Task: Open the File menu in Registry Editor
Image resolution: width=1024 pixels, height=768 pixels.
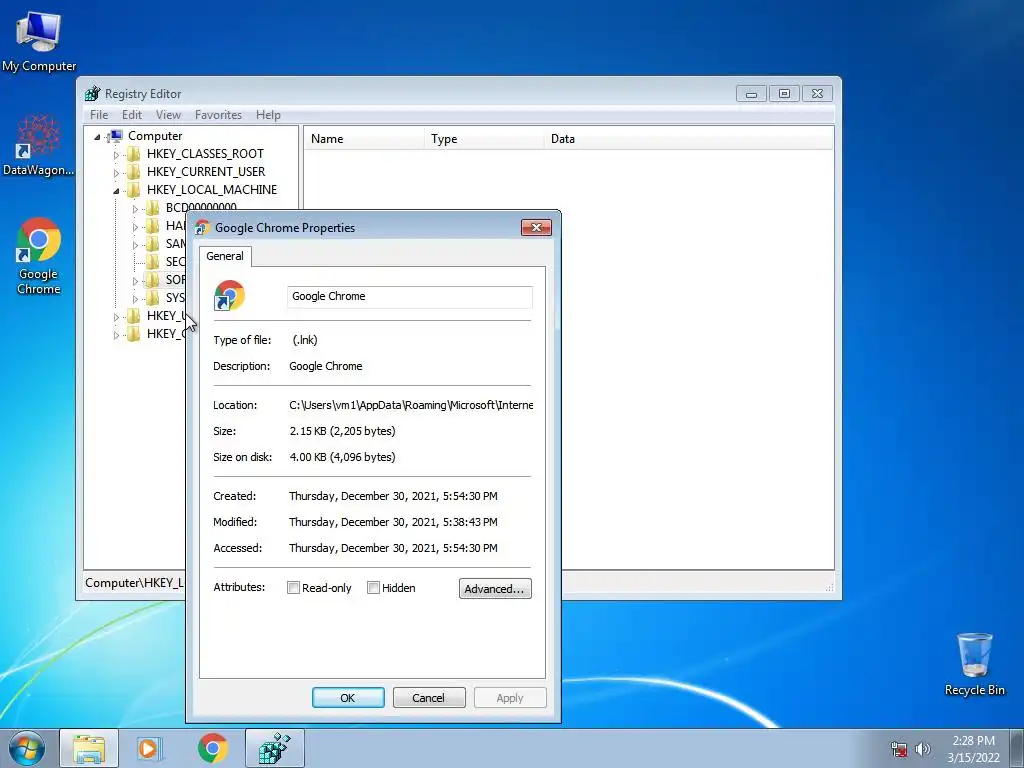Action: point(99,115)
